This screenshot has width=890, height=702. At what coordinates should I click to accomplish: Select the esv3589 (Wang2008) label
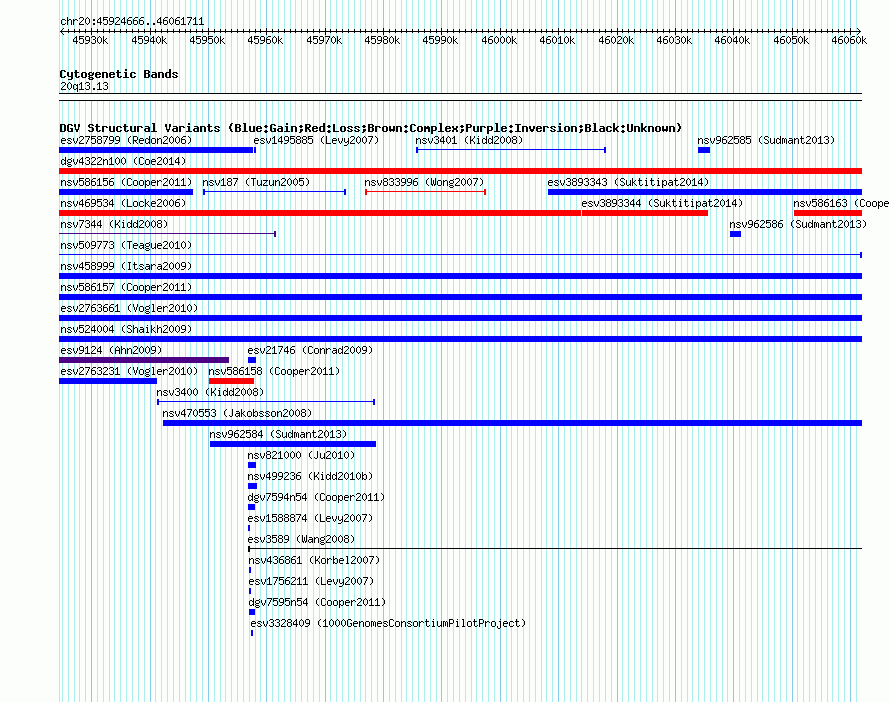[x=301, y=539]
